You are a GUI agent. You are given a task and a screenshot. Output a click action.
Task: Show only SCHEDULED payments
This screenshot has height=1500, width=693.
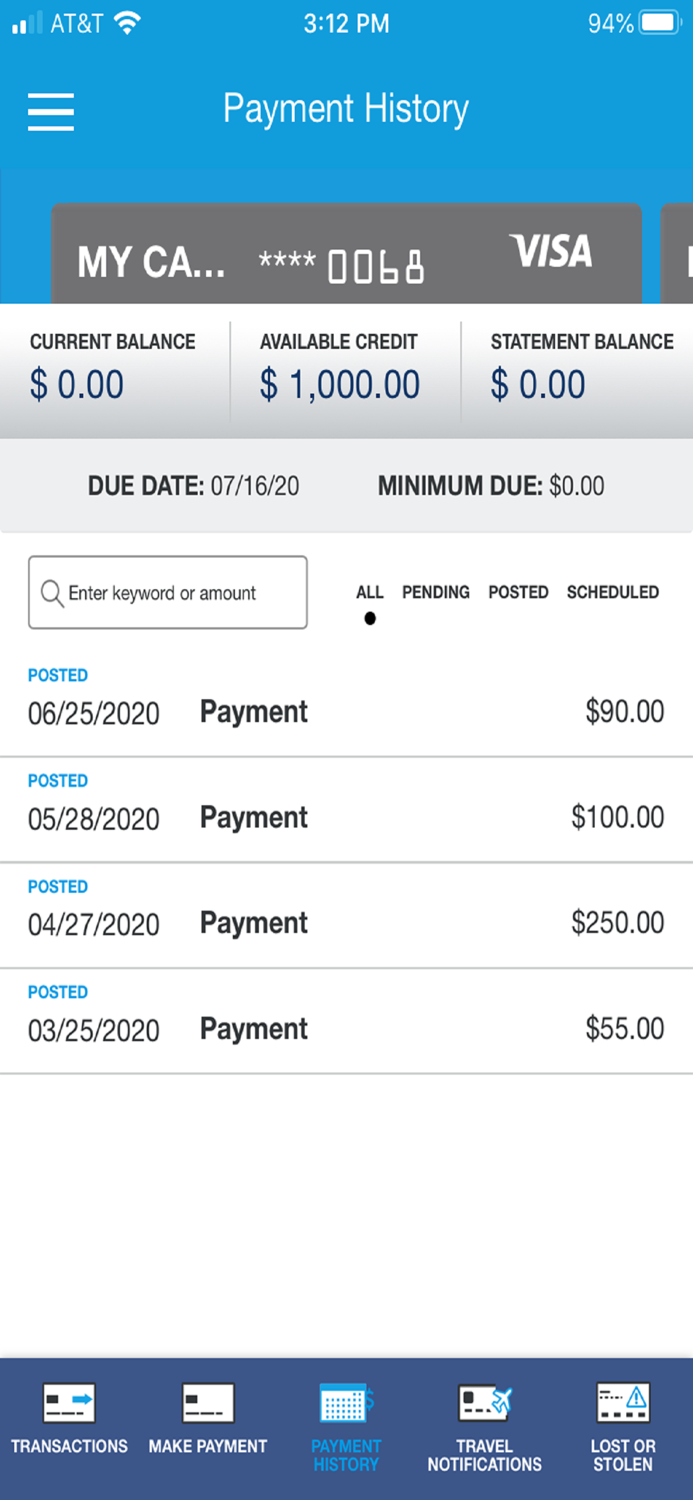tap(612, 592)
